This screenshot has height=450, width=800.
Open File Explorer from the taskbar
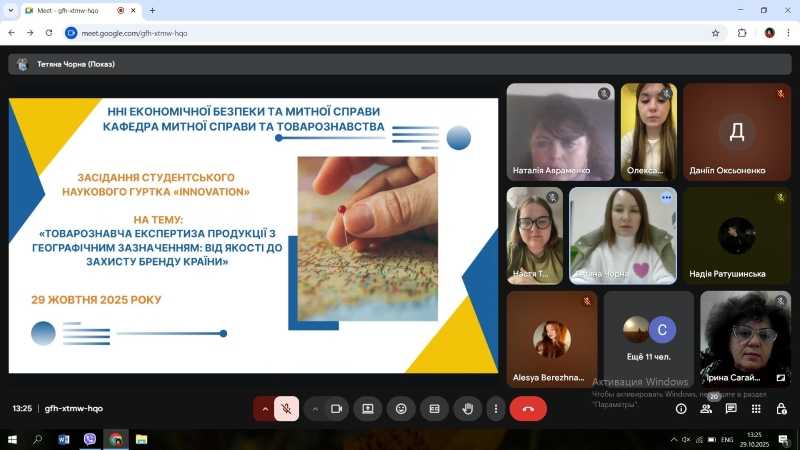[141, 439]
